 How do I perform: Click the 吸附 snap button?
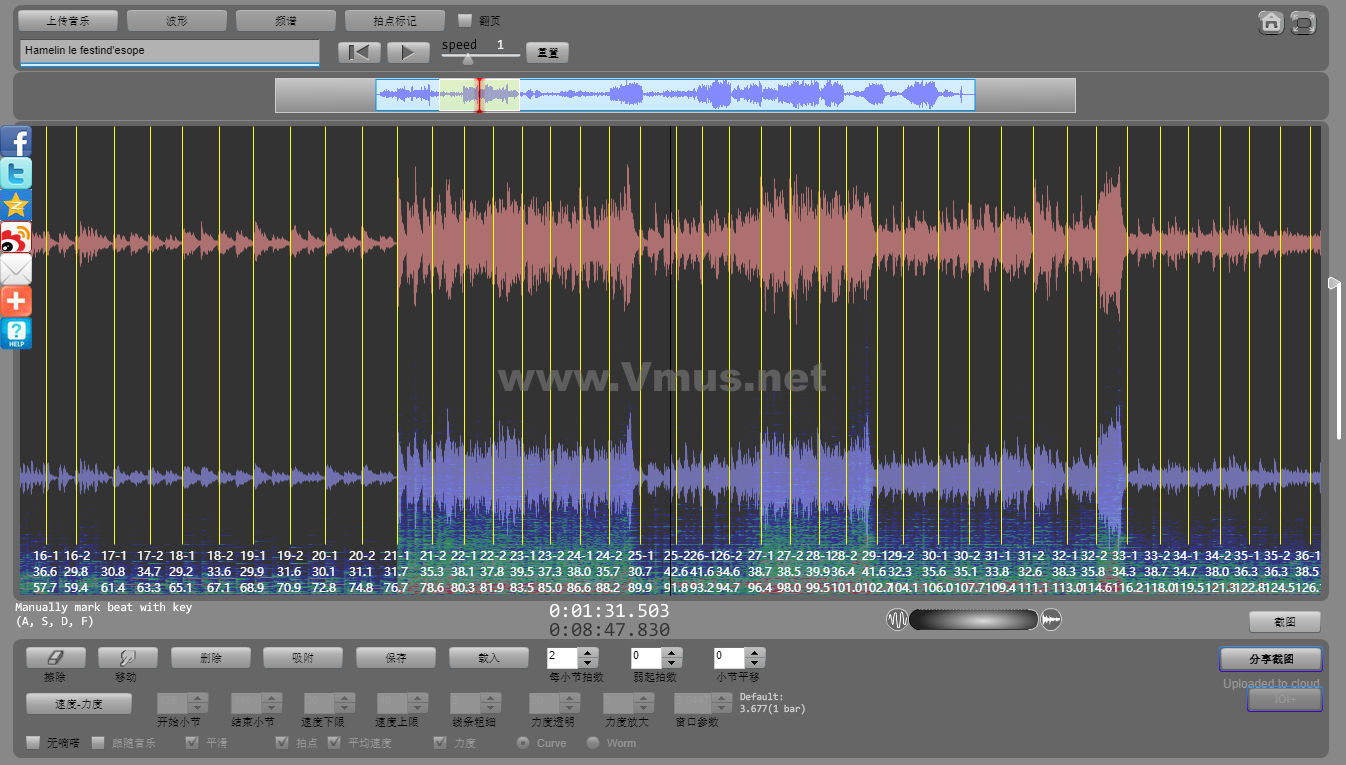click(303, 658)
